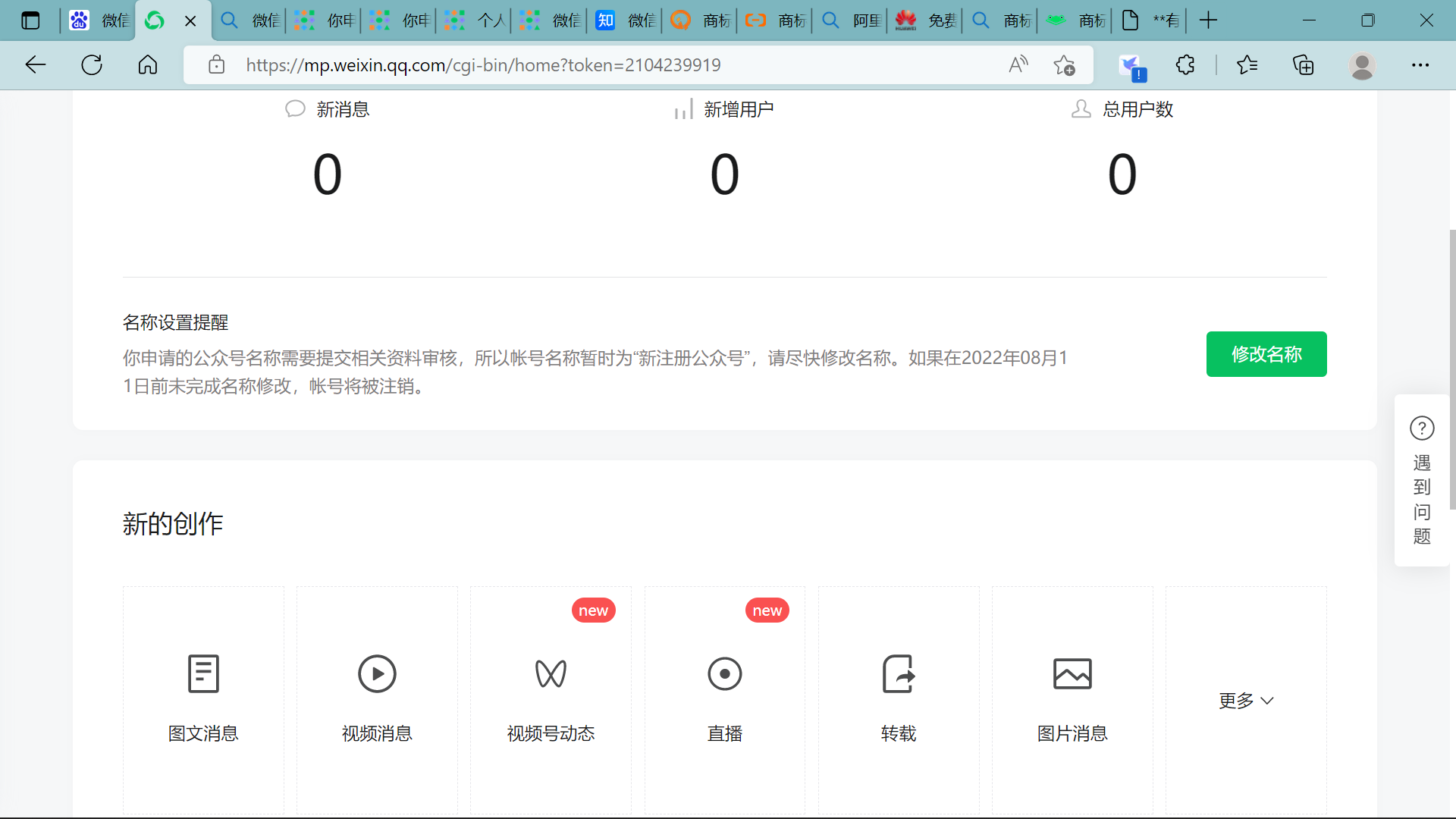
Task: Open the browser profile avatar menu
Action: [1362, 65]
